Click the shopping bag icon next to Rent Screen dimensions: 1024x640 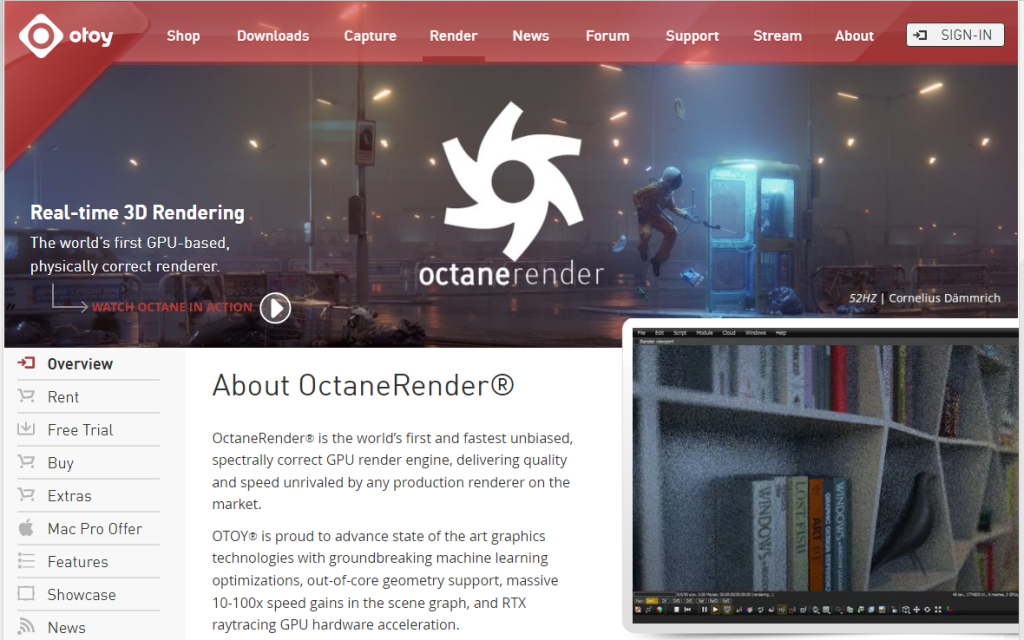26,396
